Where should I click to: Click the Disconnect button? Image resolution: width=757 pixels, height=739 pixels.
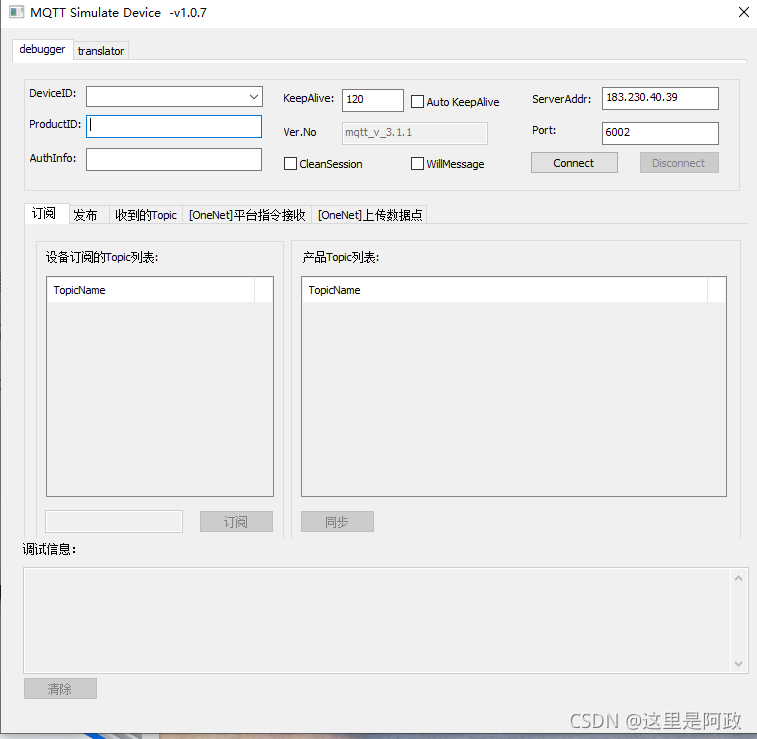pos(679,163)
